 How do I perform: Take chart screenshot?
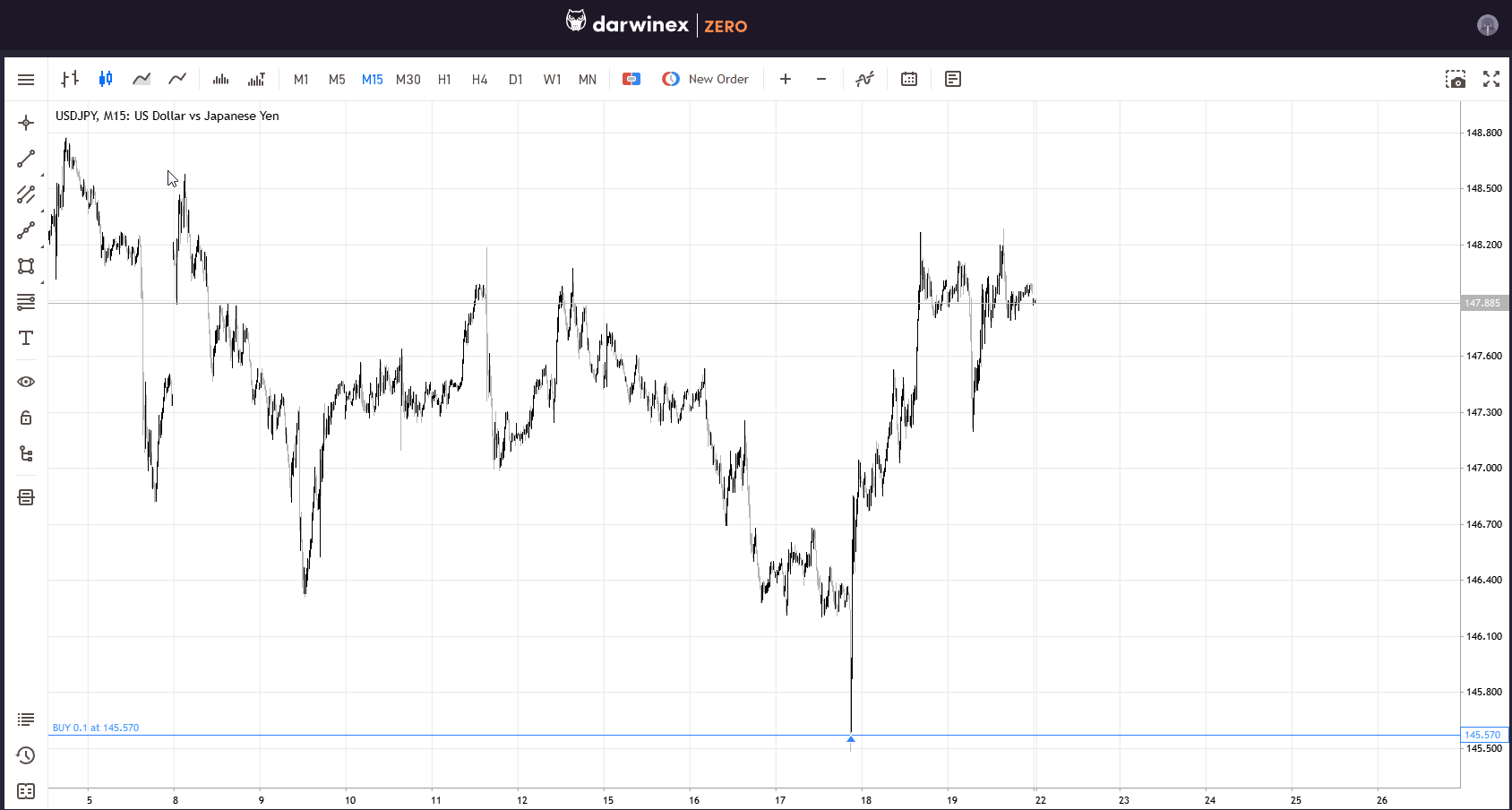(1456, 79)
